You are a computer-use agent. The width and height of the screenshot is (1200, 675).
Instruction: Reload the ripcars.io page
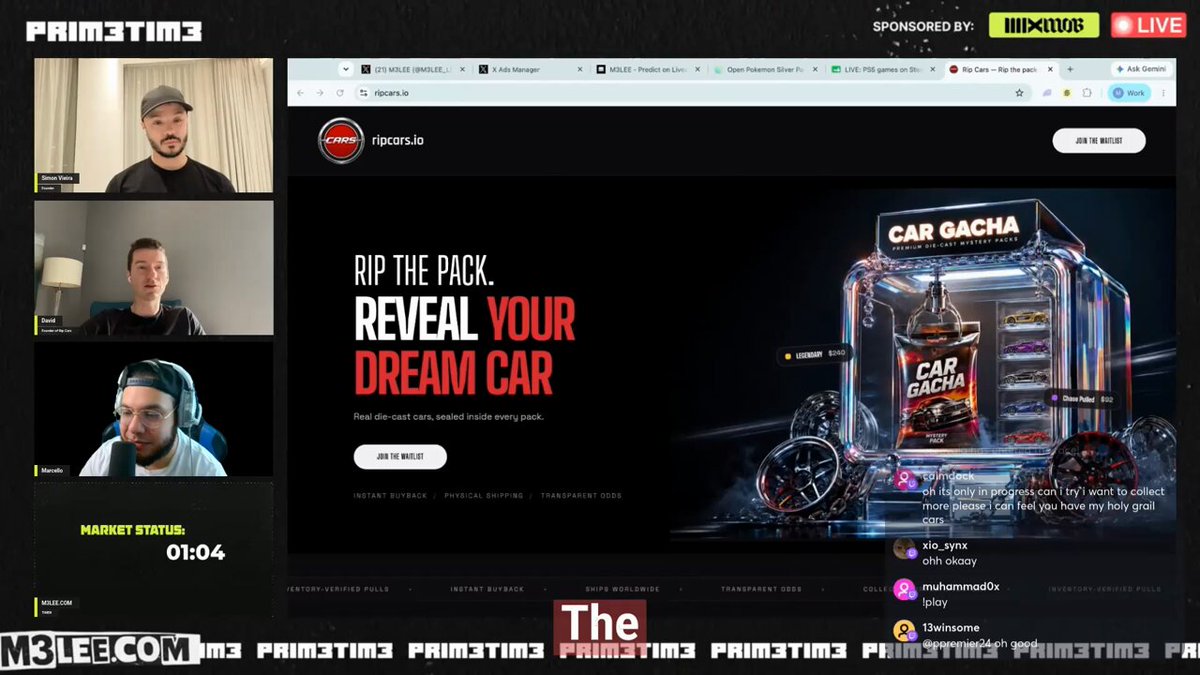coord(340,93)
